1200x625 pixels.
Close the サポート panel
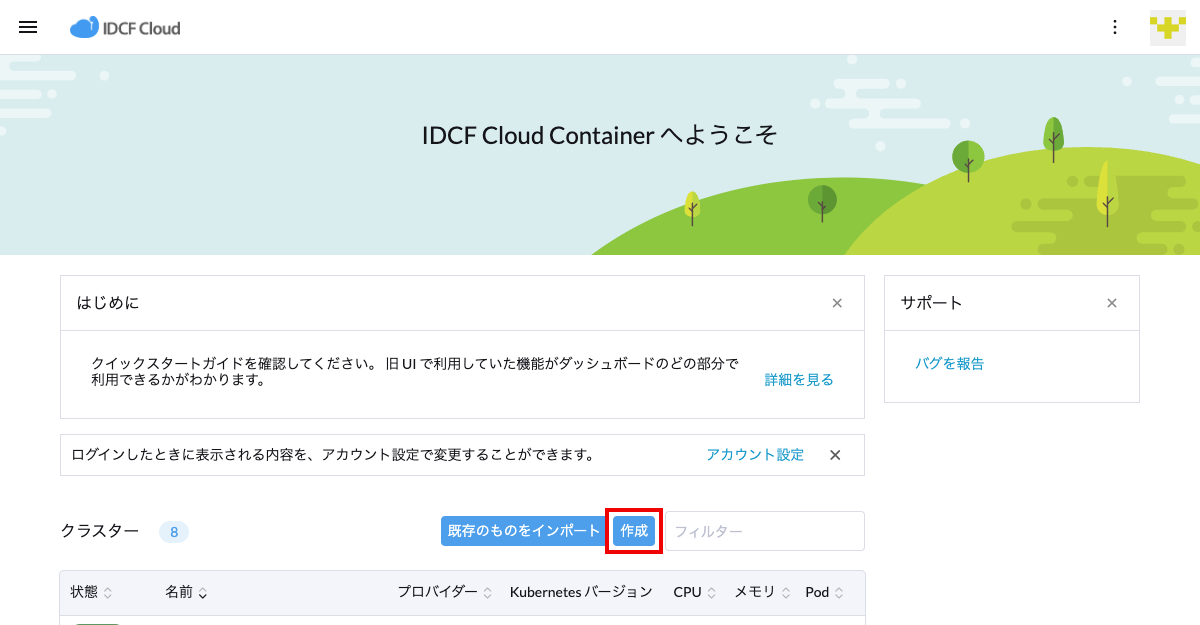pos(1111,303)
